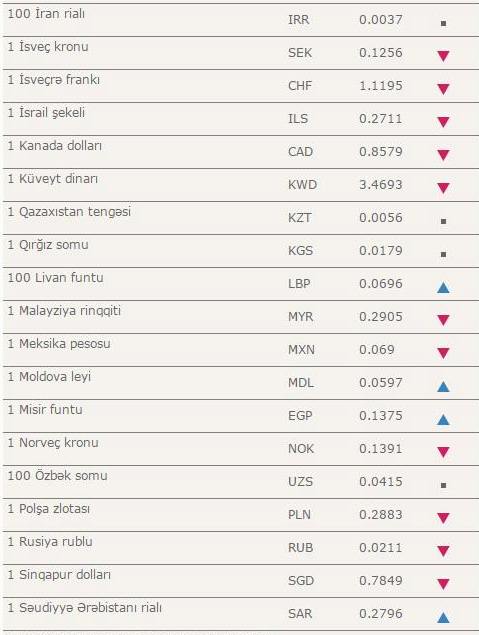
Task: Select the 1 Kanada dolları currency name
Action: click(55, 146)
